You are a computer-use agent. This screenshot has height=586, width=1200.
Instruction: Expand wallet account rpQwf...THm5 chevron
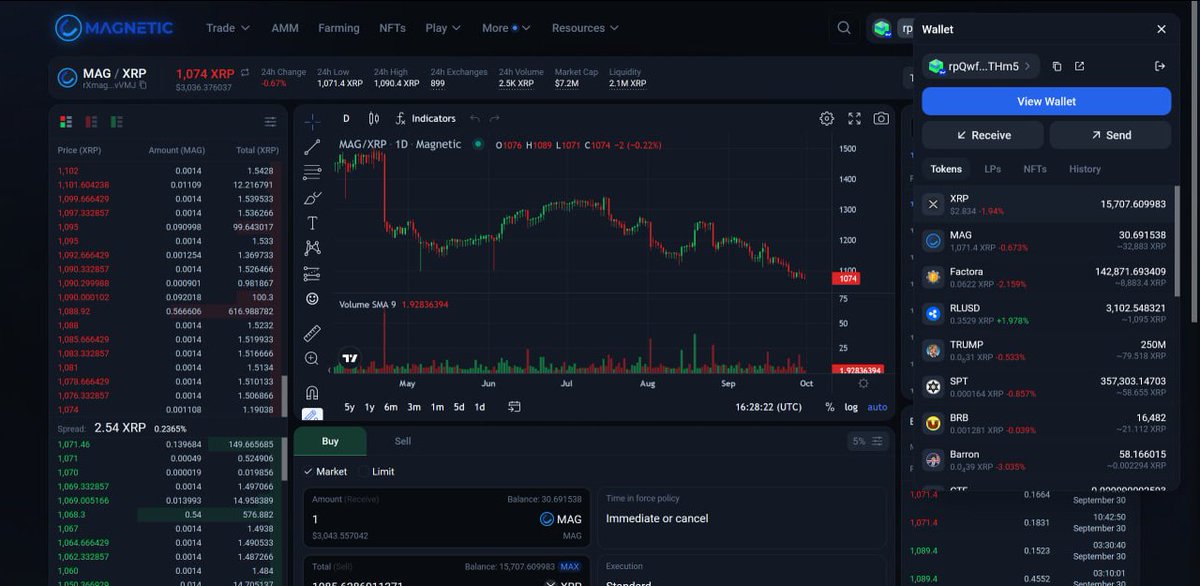1027,66
